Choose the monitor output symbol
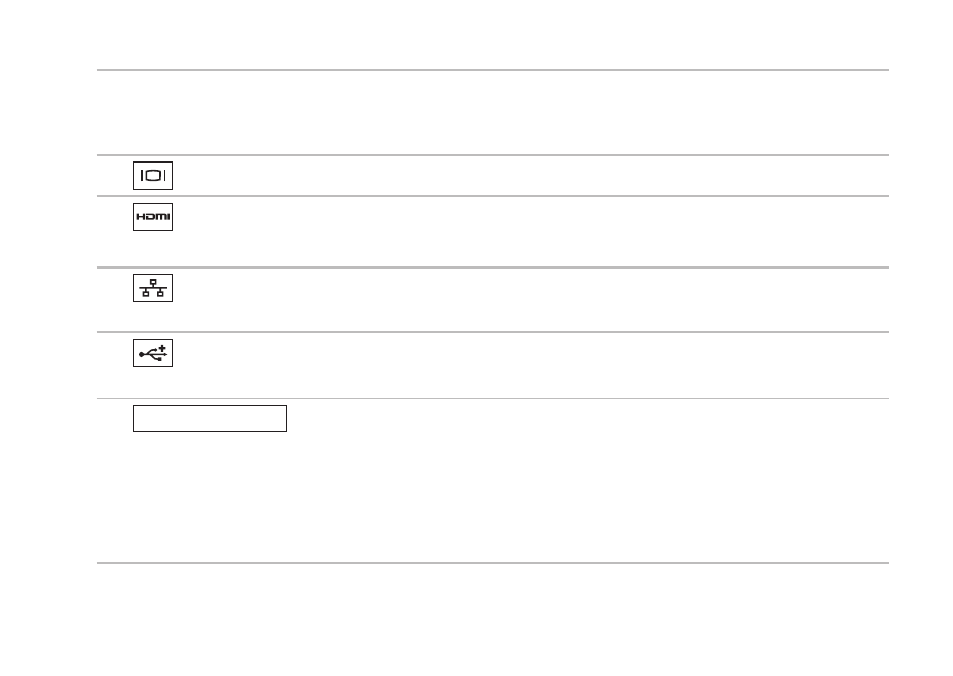The height and width of the screenshot is (676, 953). pos(153,176)
